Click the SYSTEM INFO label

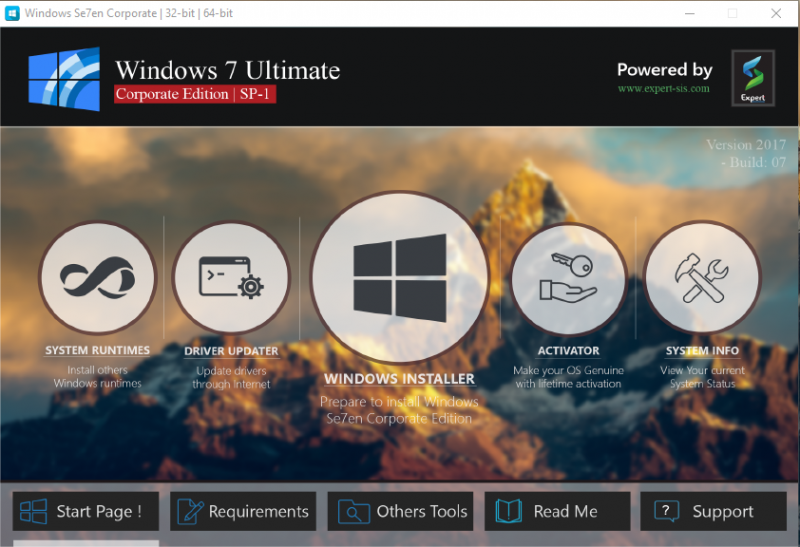[702, 351]
